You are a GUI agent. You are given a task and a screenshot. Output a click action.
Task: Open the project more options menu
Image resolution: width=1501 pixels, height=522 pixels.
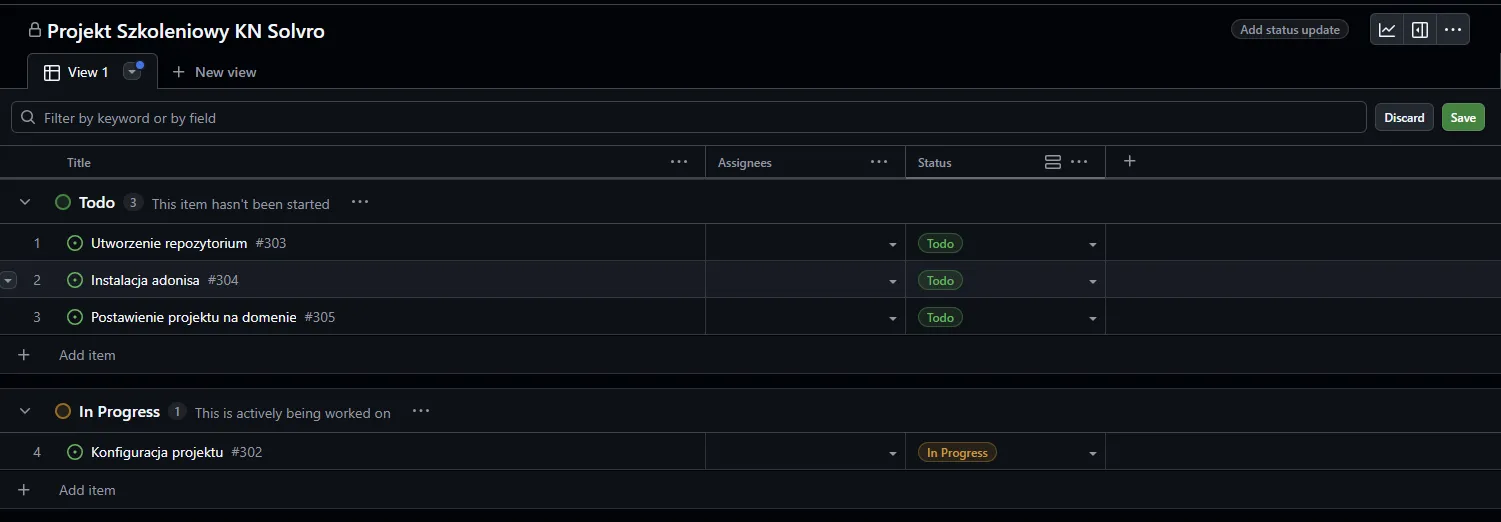click(1453, 30)
